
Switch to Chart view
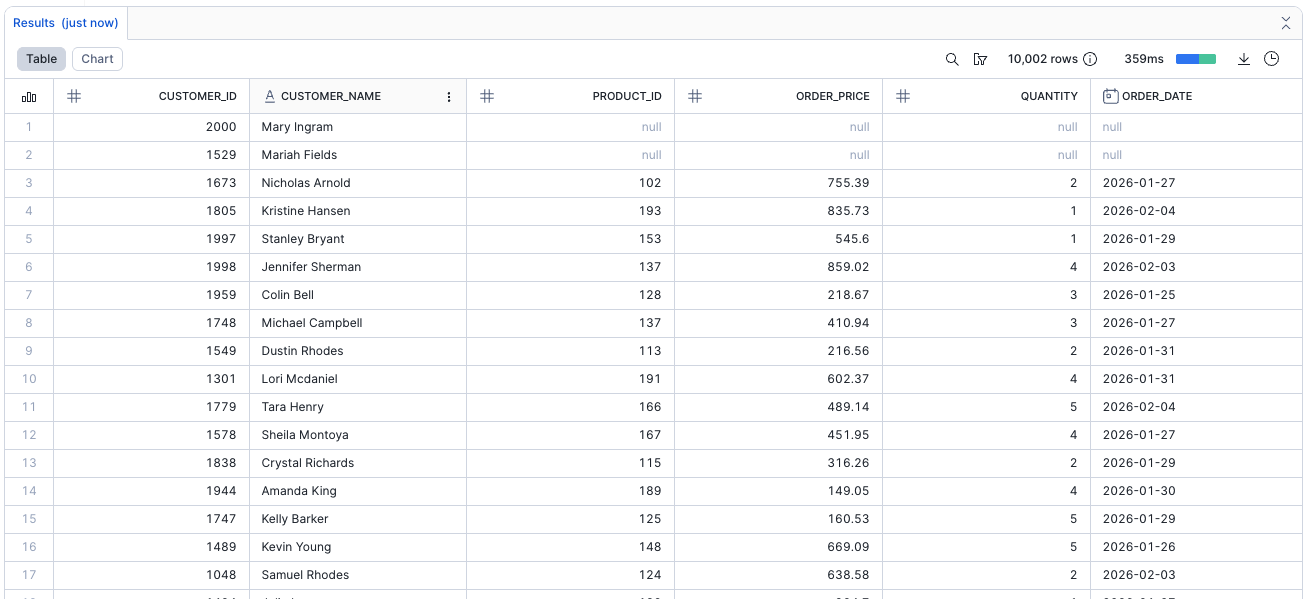pyautogui.click(x=97, y=59)
